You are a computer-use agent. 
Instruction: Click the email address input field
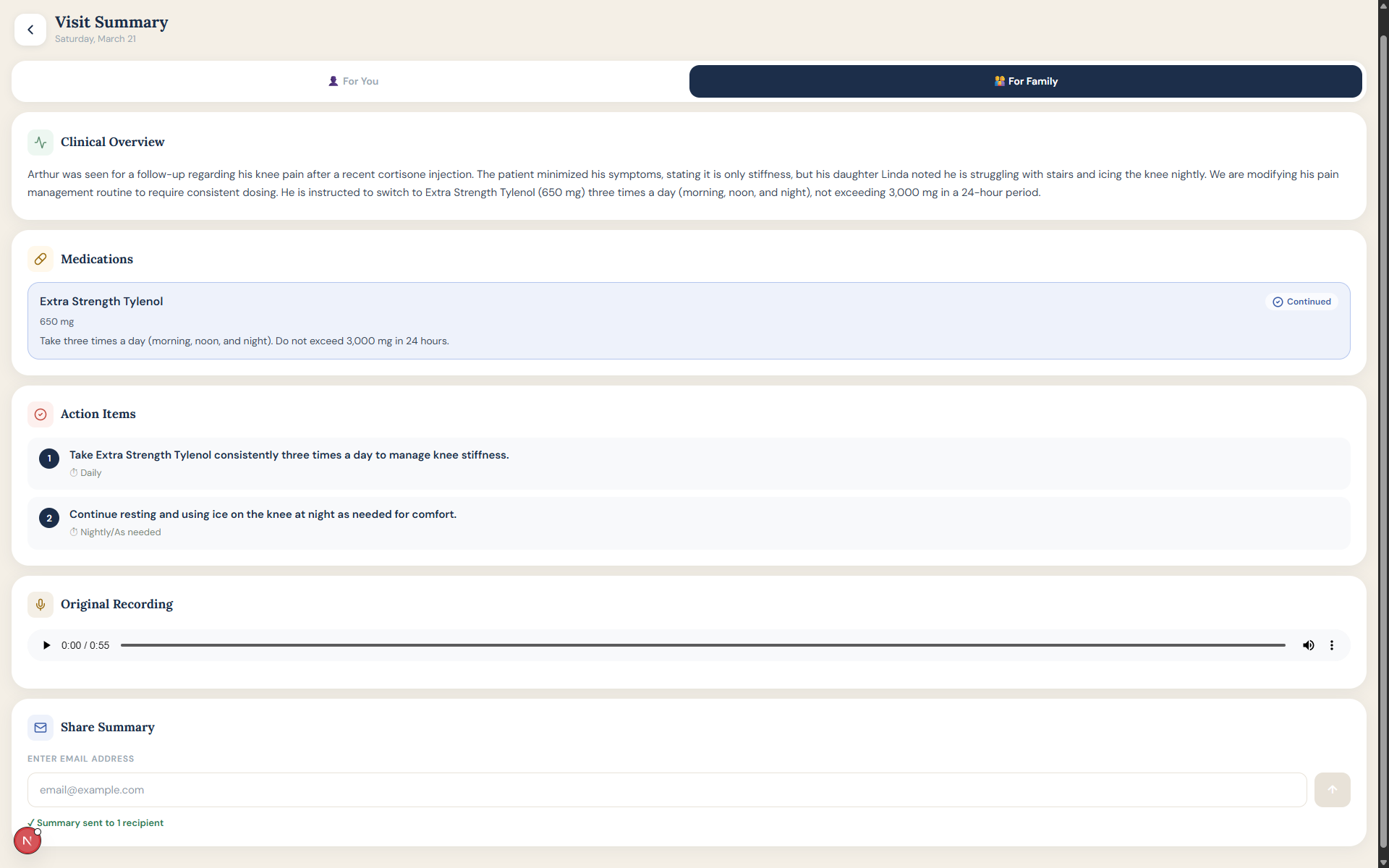666,790
